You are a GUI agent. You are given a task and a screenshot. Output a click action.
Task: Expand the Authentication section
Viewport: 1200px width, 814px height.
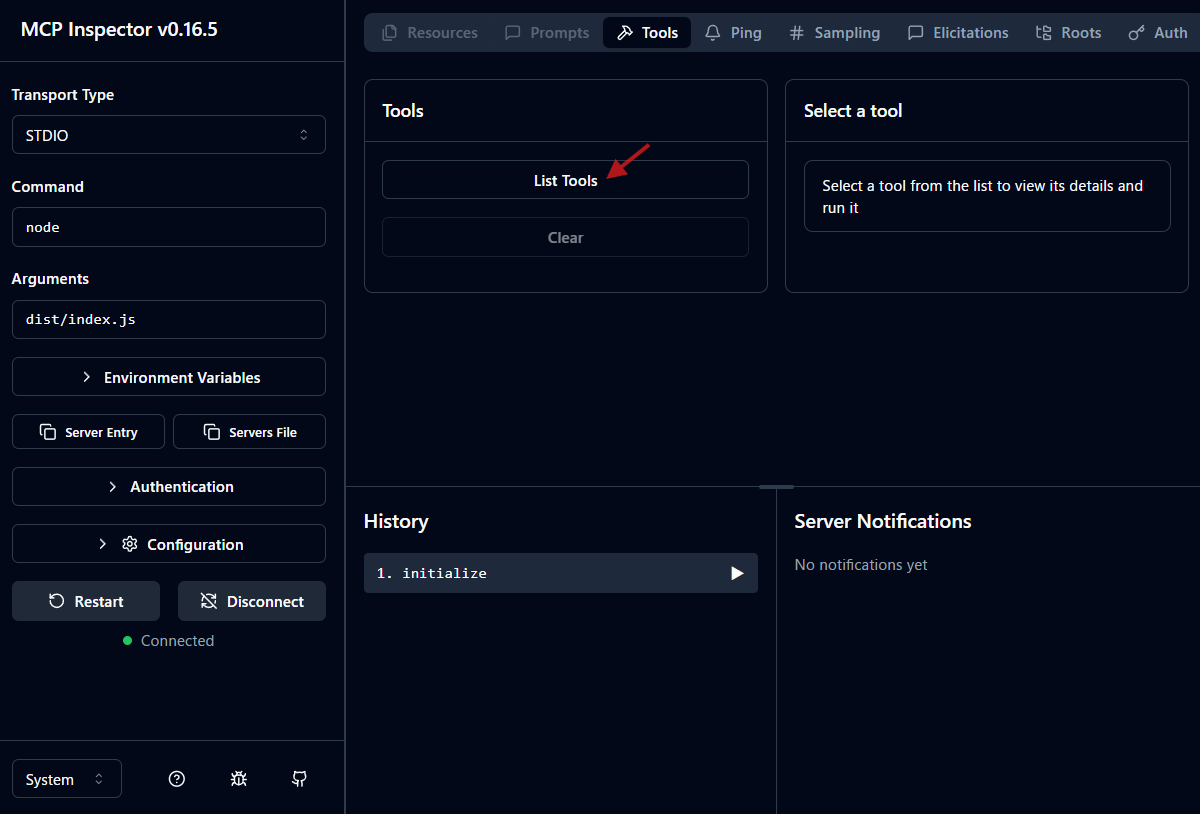click(169, 486)
